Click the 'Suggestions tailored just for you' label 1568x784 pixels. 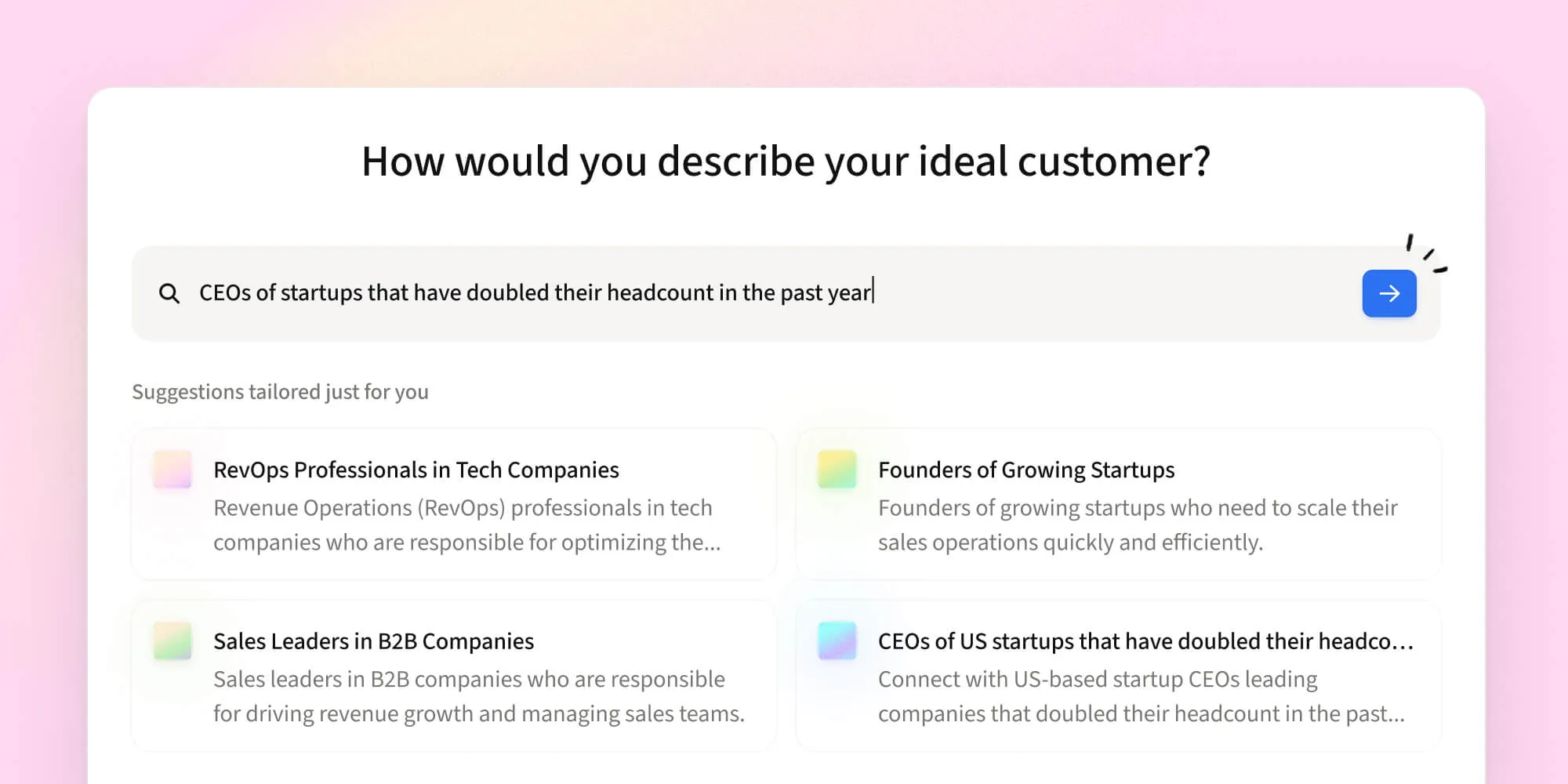click(280, 392)
